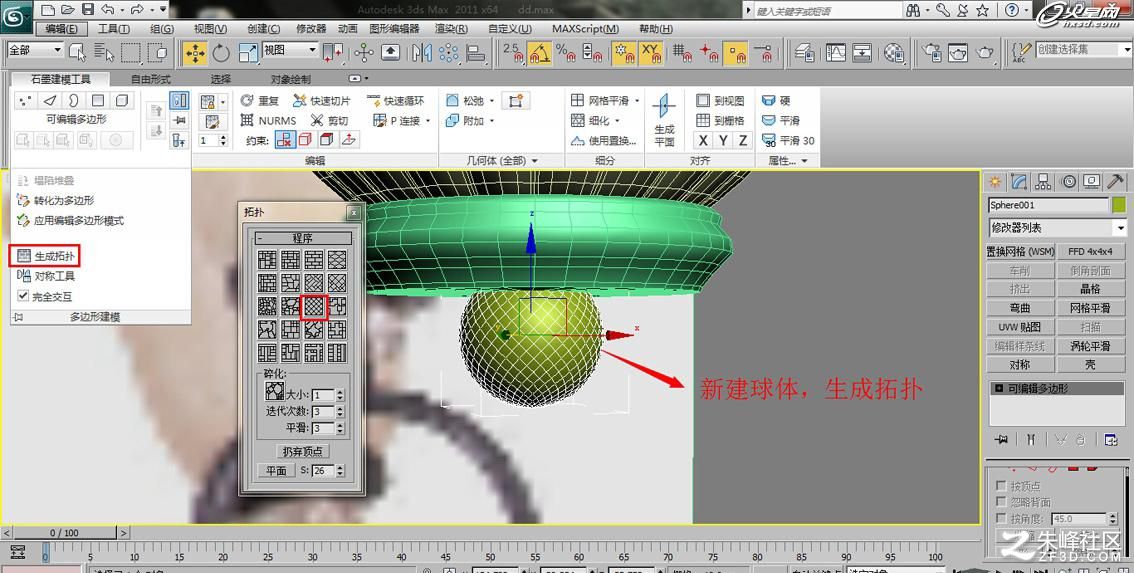Open the Utilities hammer panel tab
The image size is (1134, 573).
coord(1116,182)
